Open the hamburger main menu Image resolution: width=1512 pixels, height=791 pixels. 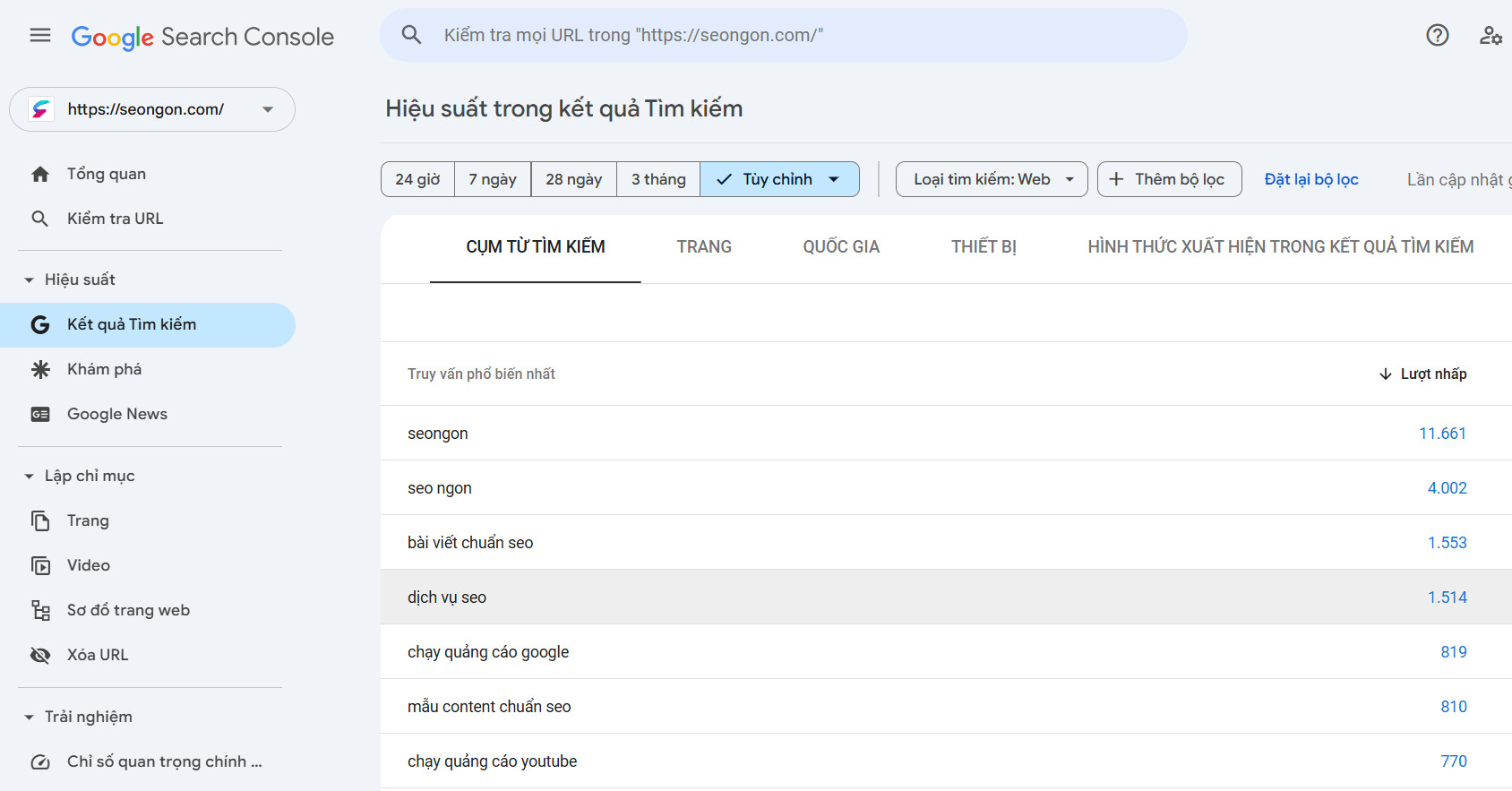(x=40, y=36)
